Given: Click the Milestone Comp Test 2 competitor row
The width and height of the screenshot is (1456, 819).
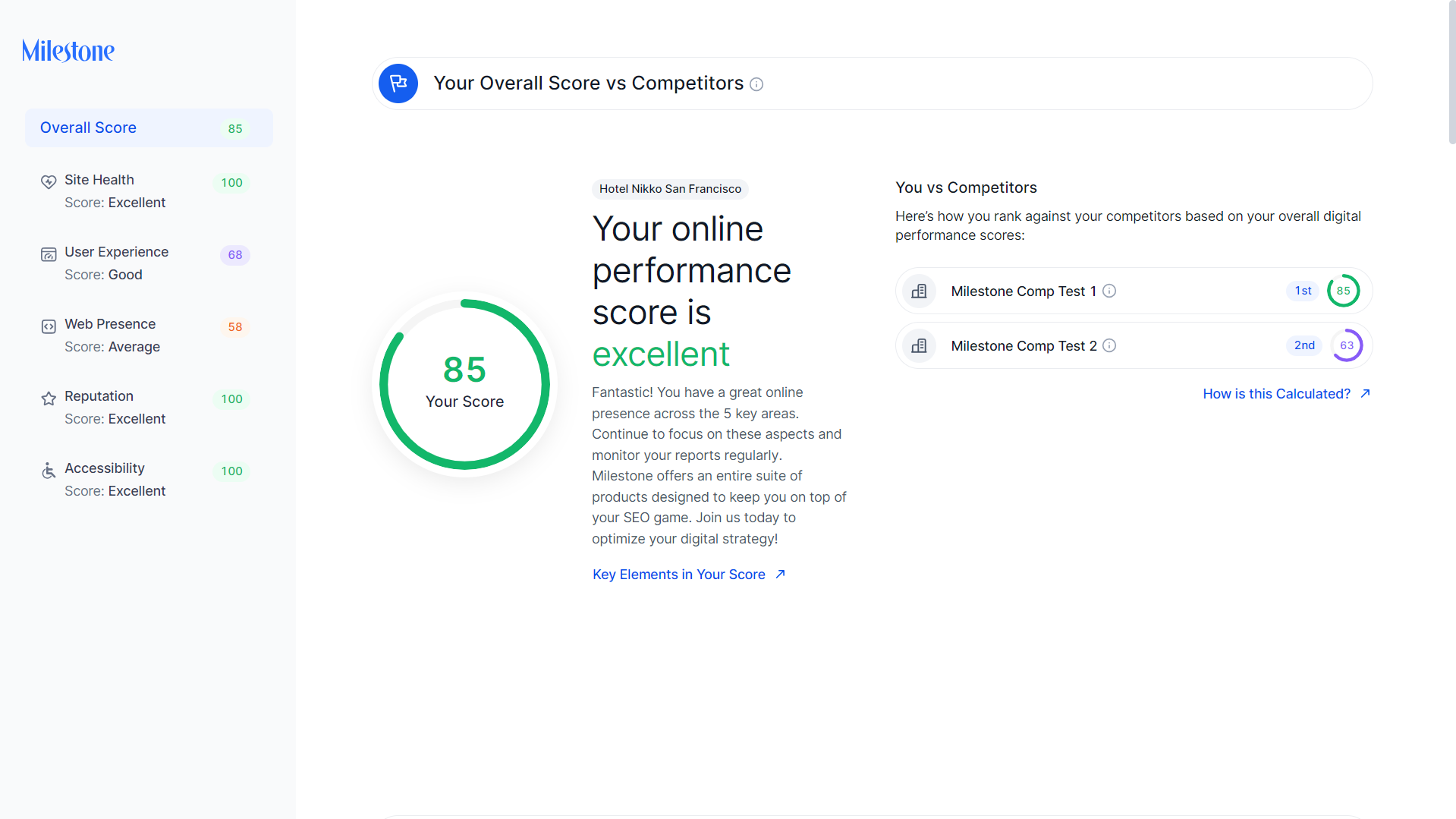Looking at the screenshot, I should pyautogui.click(x=1134, y=345).
